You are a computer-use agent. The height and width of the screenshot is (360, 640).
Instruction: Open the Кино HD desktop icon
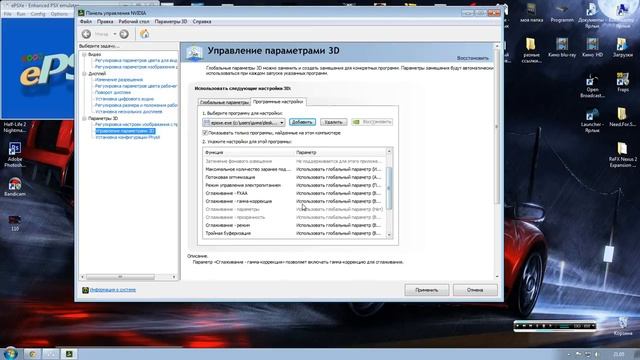pos(592,47)
